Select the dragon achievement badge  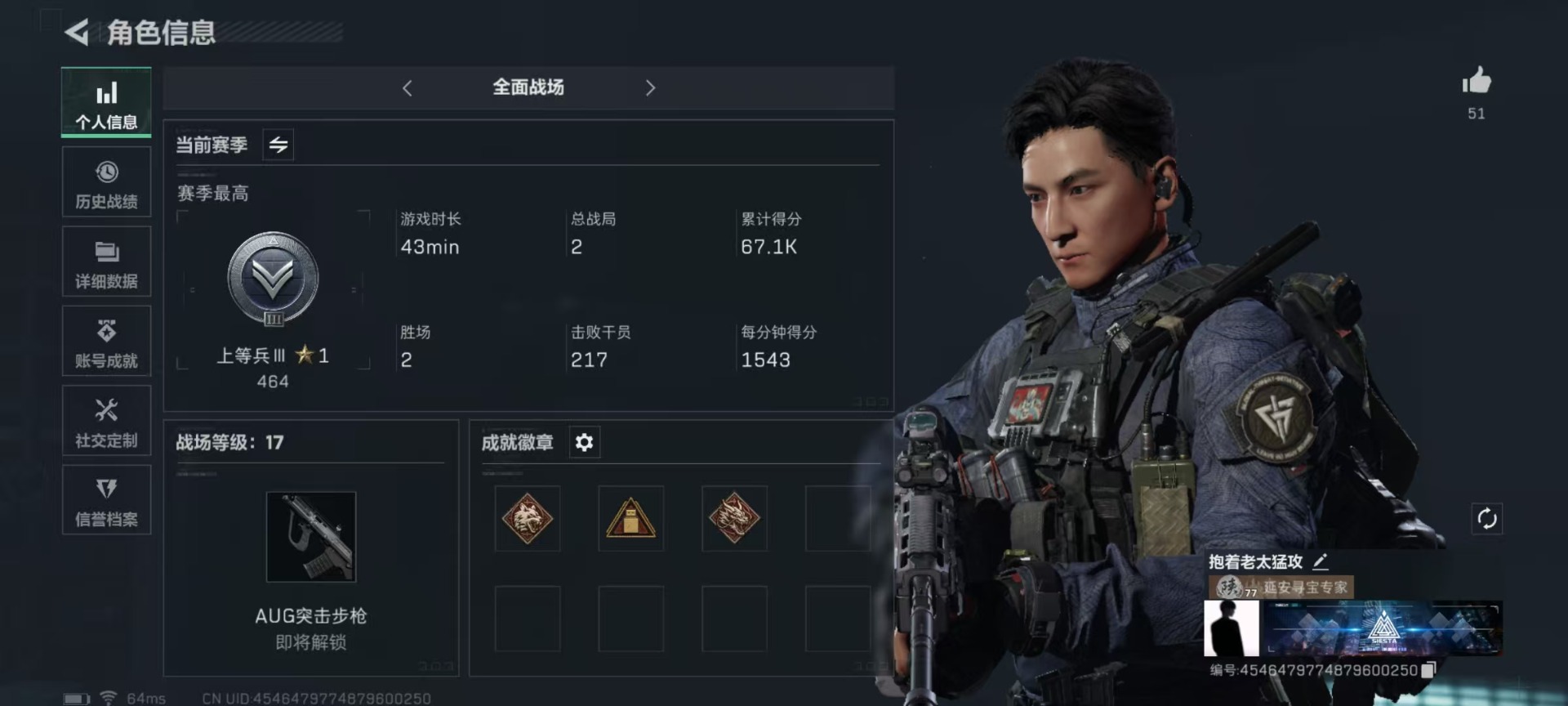734,518
